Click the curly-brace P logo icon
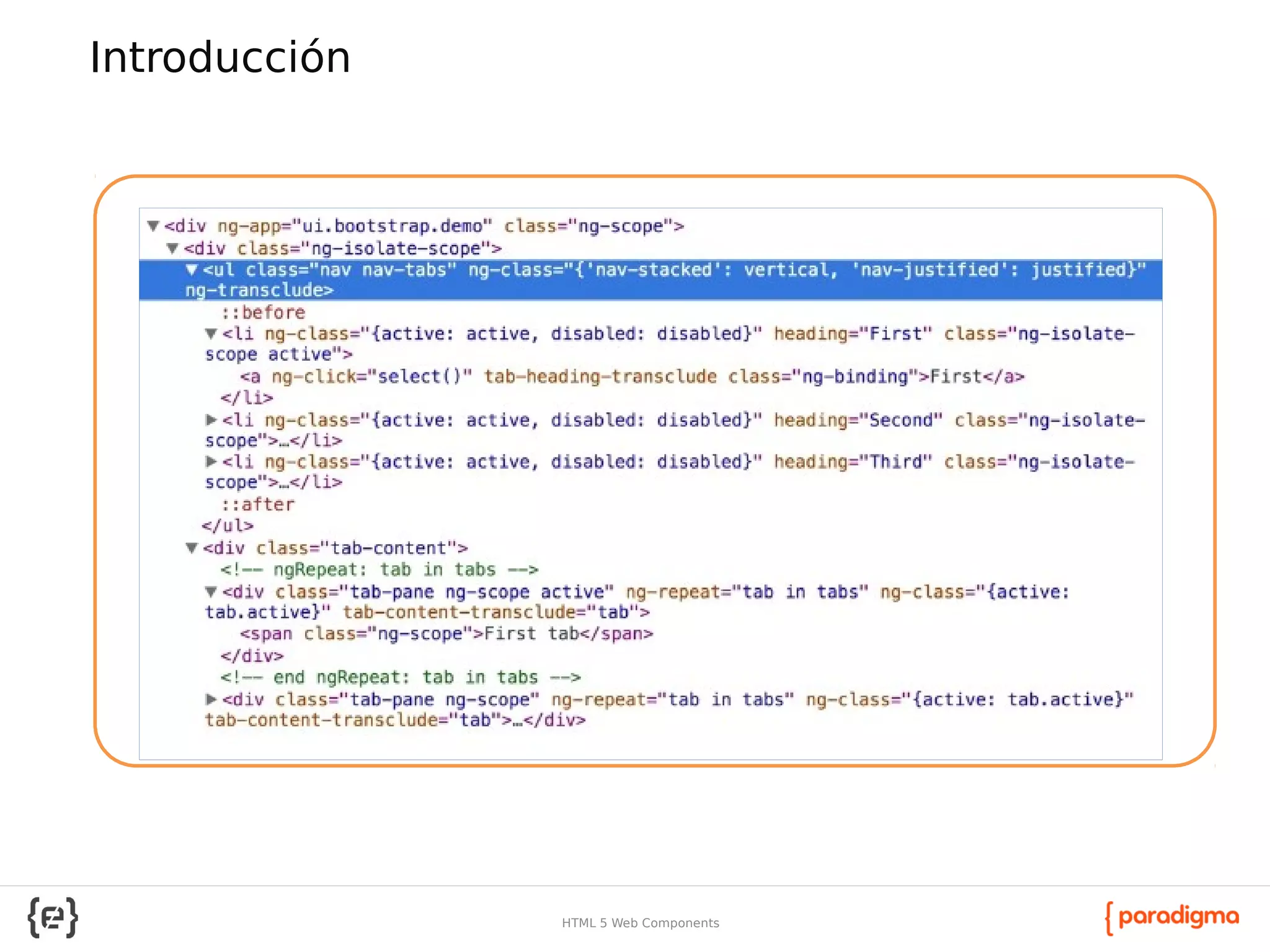This screenshot has width=1270, height=952. click(53, 917)
